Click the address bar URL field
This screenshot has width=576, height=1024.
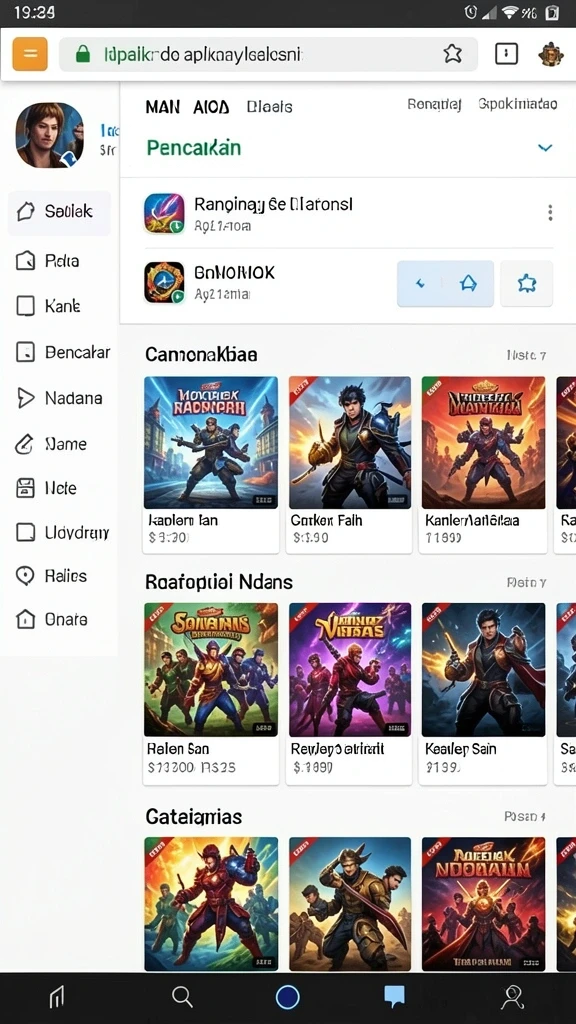click(268, 54)
